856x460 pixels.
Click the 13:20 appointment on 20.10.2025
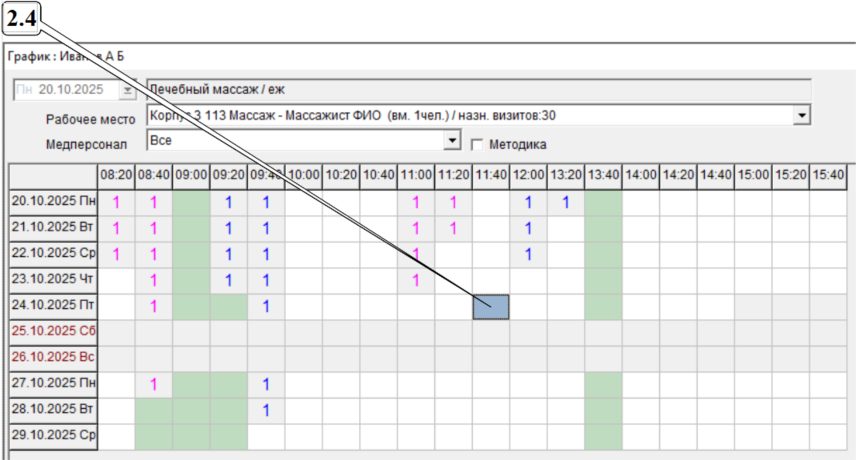click(565, 203)
